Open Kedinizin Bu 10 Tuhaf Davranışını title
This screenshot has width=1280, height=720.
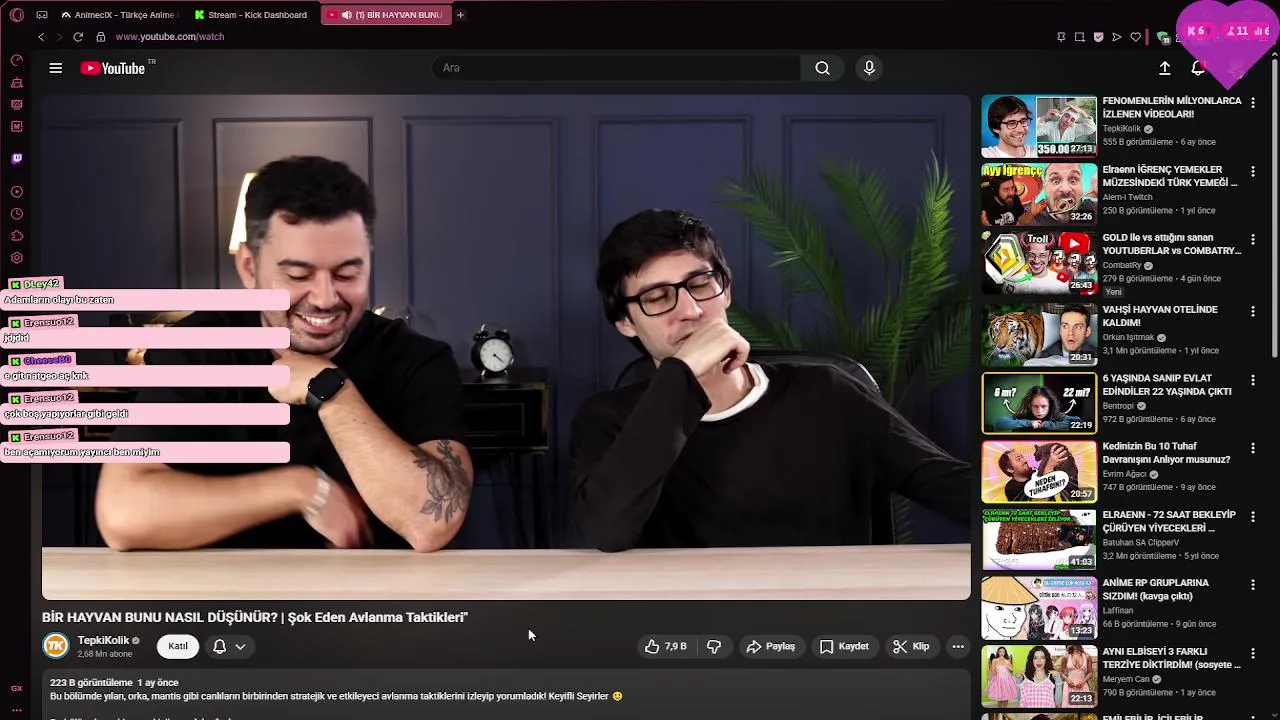pyautogui.click(x=1166, y=453)
